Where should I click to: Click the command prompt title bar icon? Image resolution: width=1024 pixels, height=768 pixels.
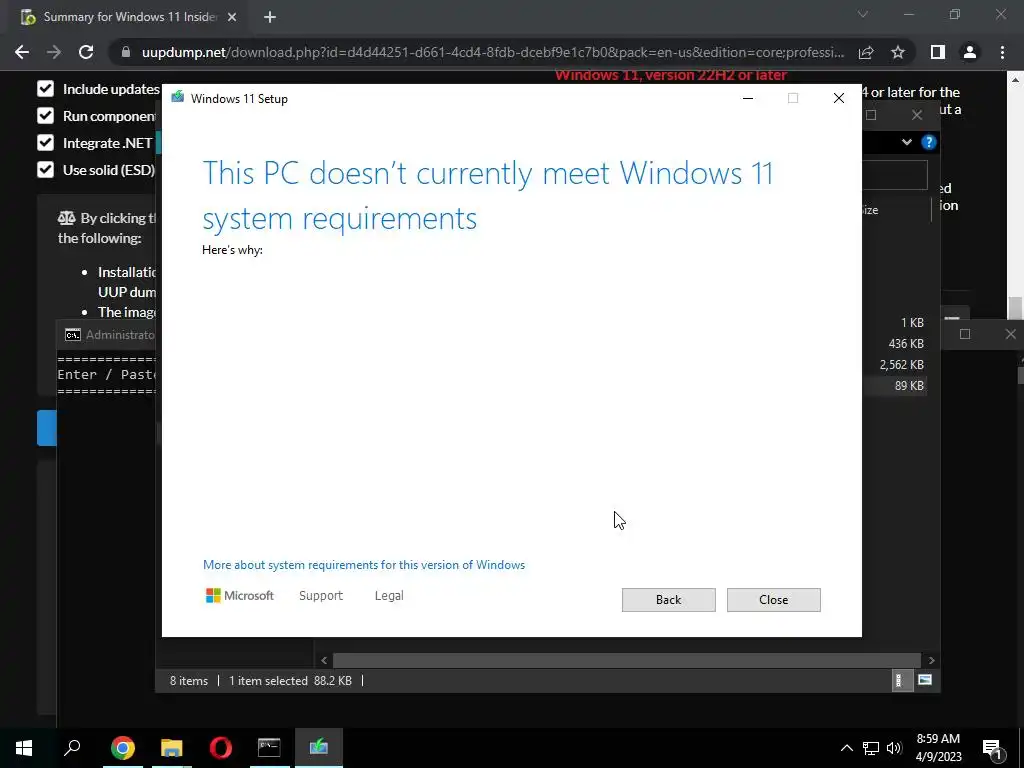(x=72, y=335)
